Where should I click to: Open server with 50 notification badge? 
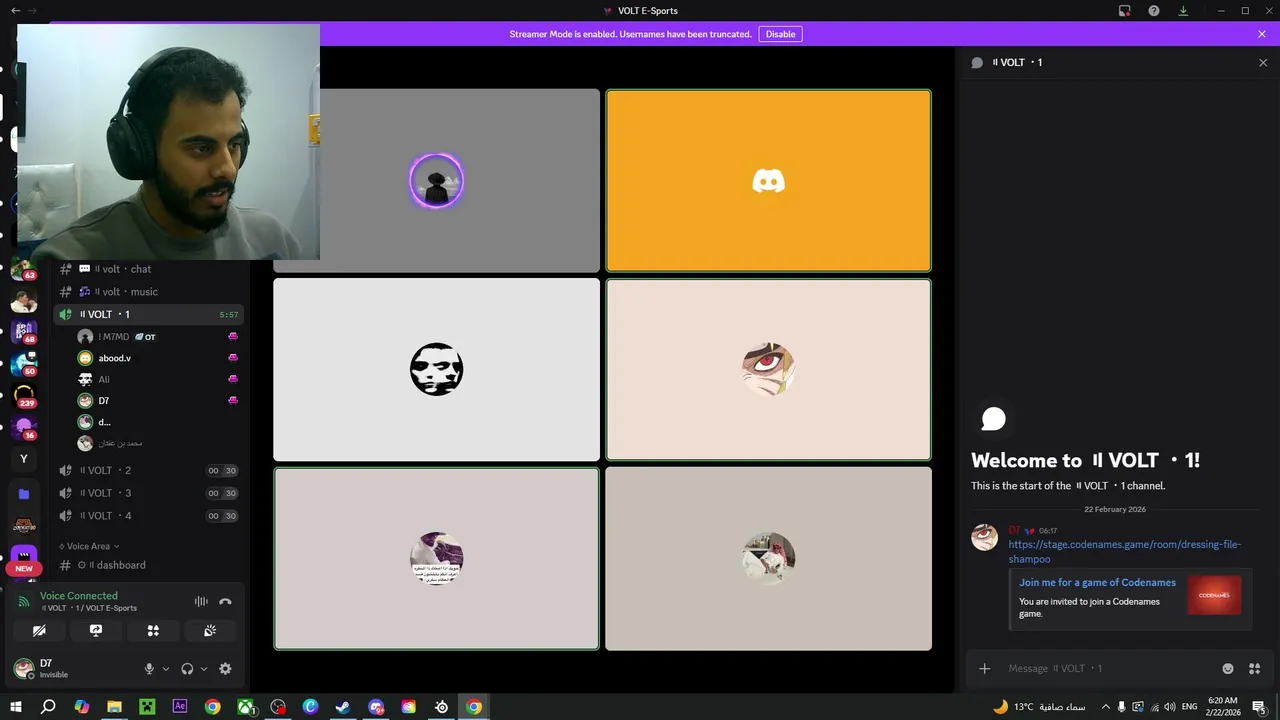[x=23, y=365]
